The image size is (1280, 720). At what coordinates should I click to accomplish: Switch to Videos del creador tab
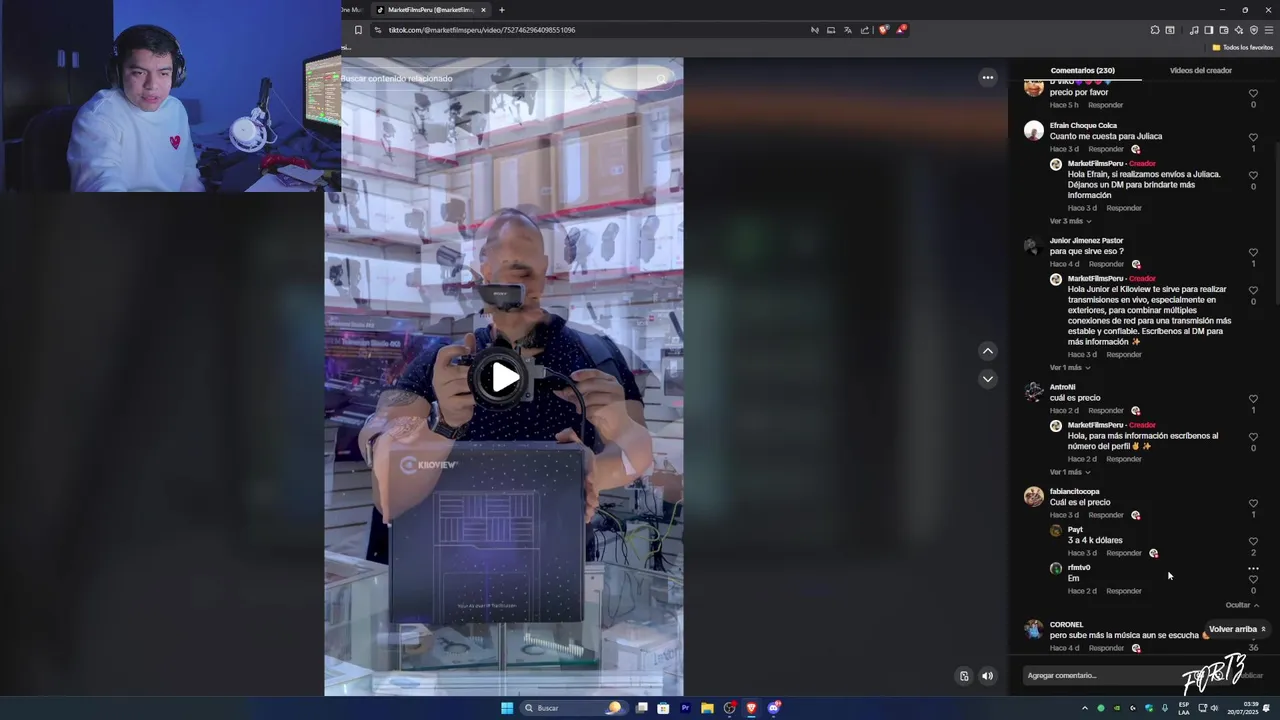1200,71
